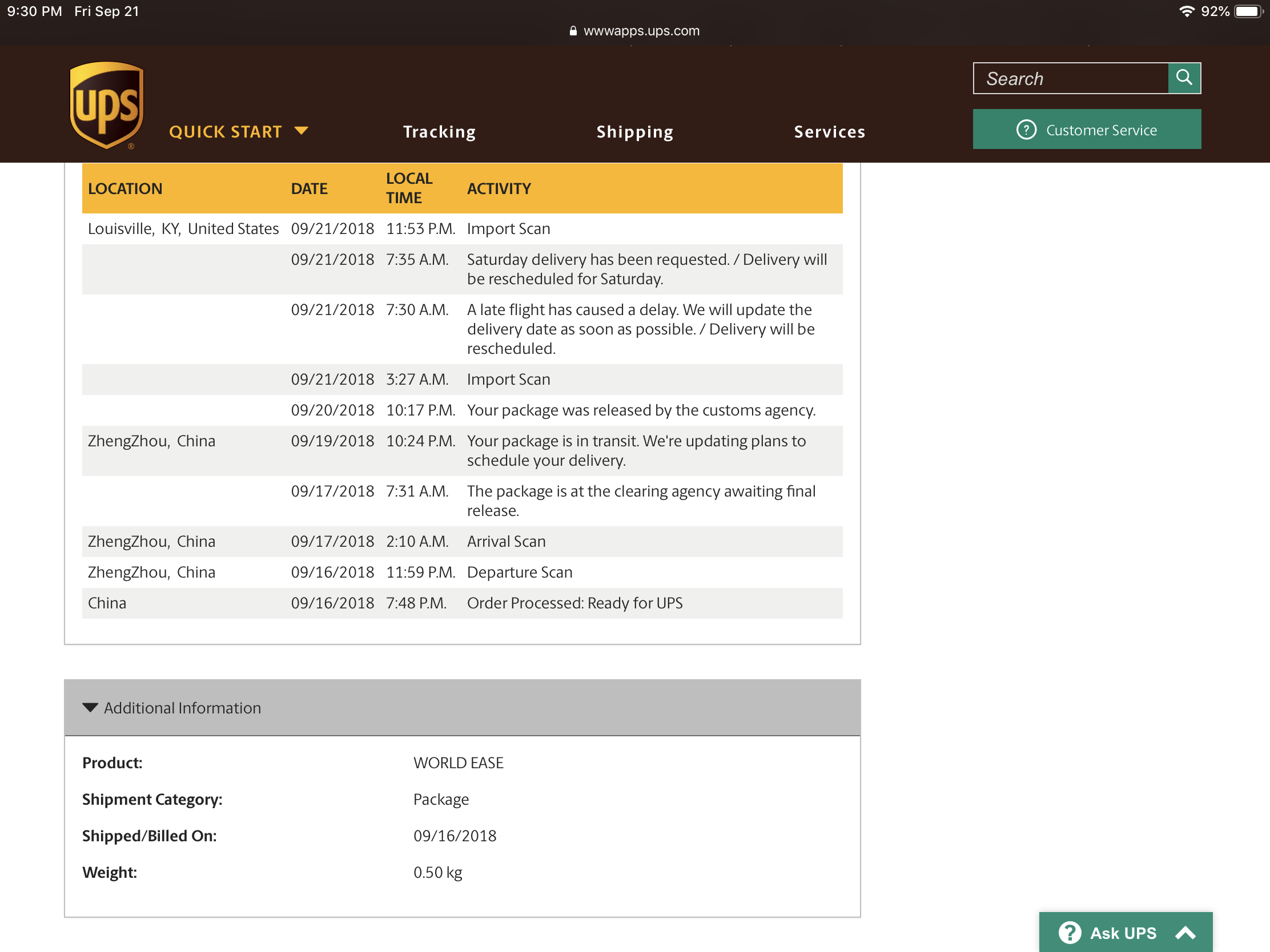The image size is (1270, 952).
Task: Focus the Search input field
Action: 1071,79
